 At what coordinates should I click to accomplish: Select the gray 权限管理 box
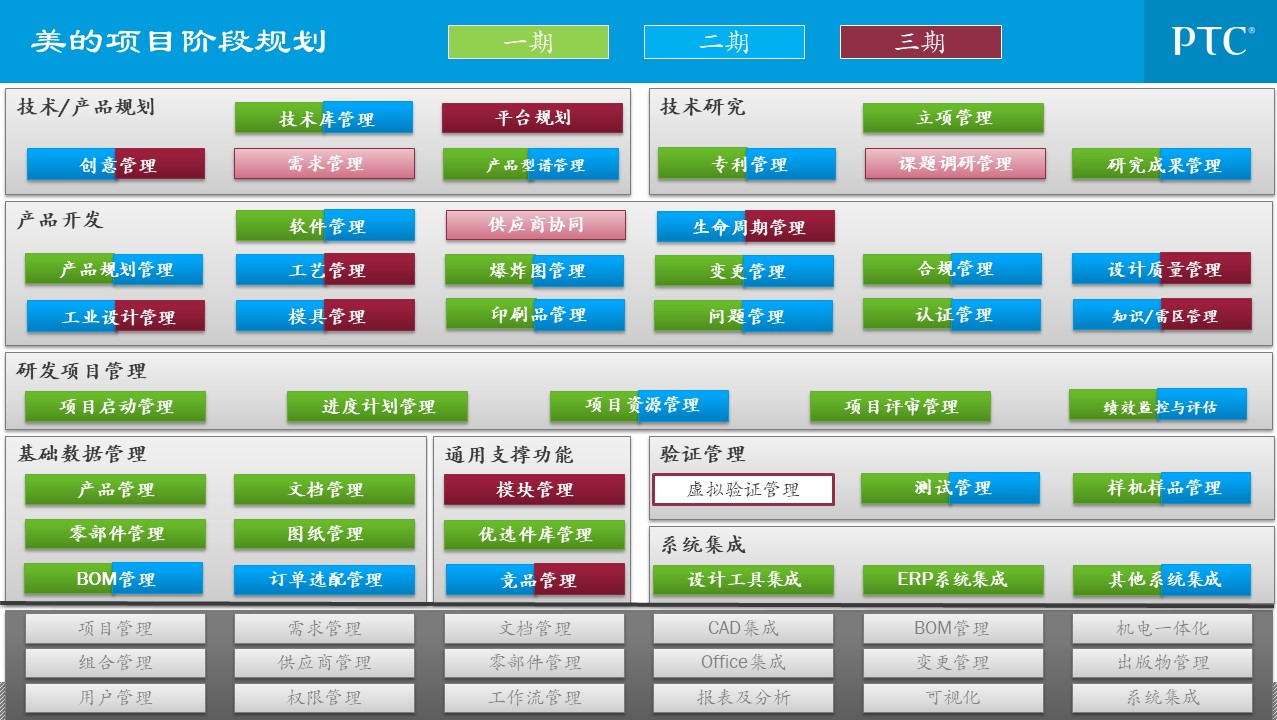[324, 697]
